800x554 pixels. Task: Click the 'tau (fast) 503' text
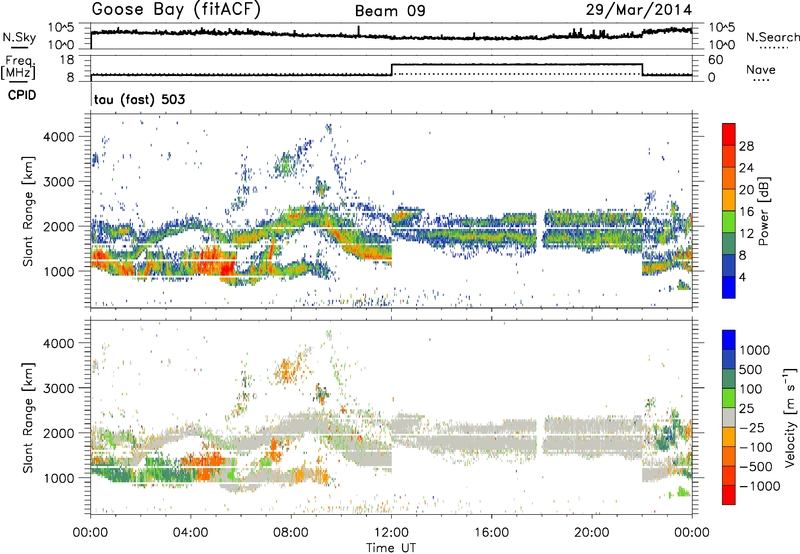click(139, 99)
